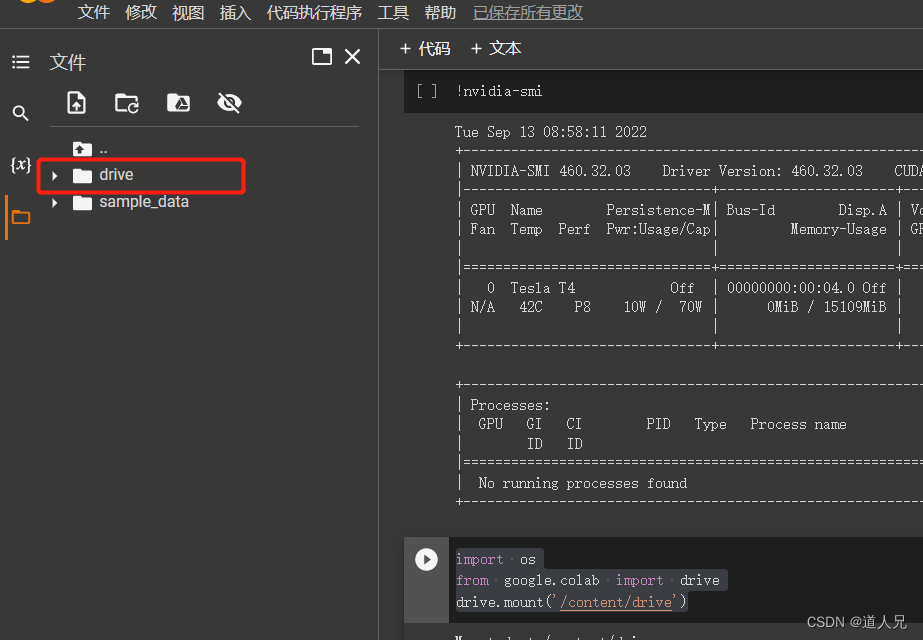Expand the sample_data folder arrow
The height and width of the screenshot is (640, 923).
55,203
